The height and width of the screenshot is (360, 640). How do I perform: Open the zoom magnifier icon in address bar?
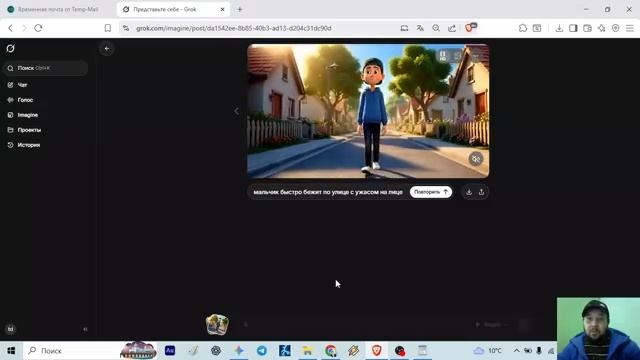436,28
